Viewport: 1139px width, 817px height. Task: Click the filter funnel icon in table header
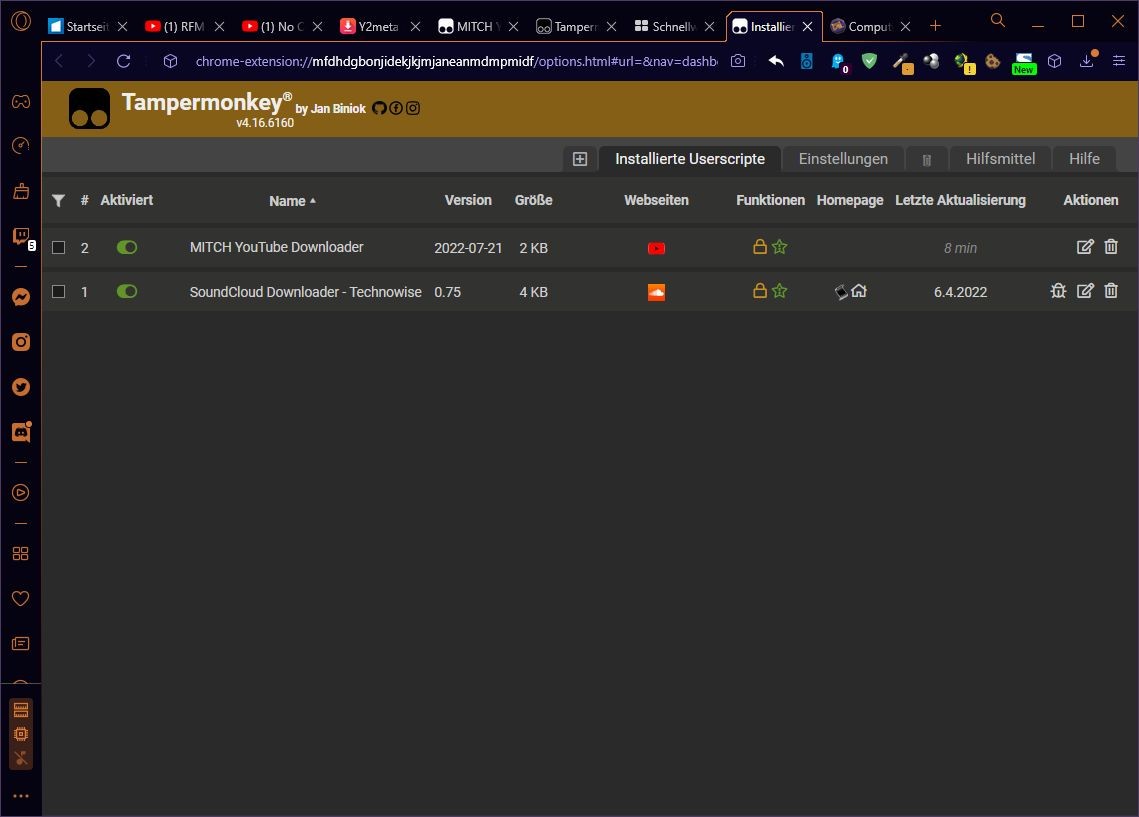[x=59, y=200]
